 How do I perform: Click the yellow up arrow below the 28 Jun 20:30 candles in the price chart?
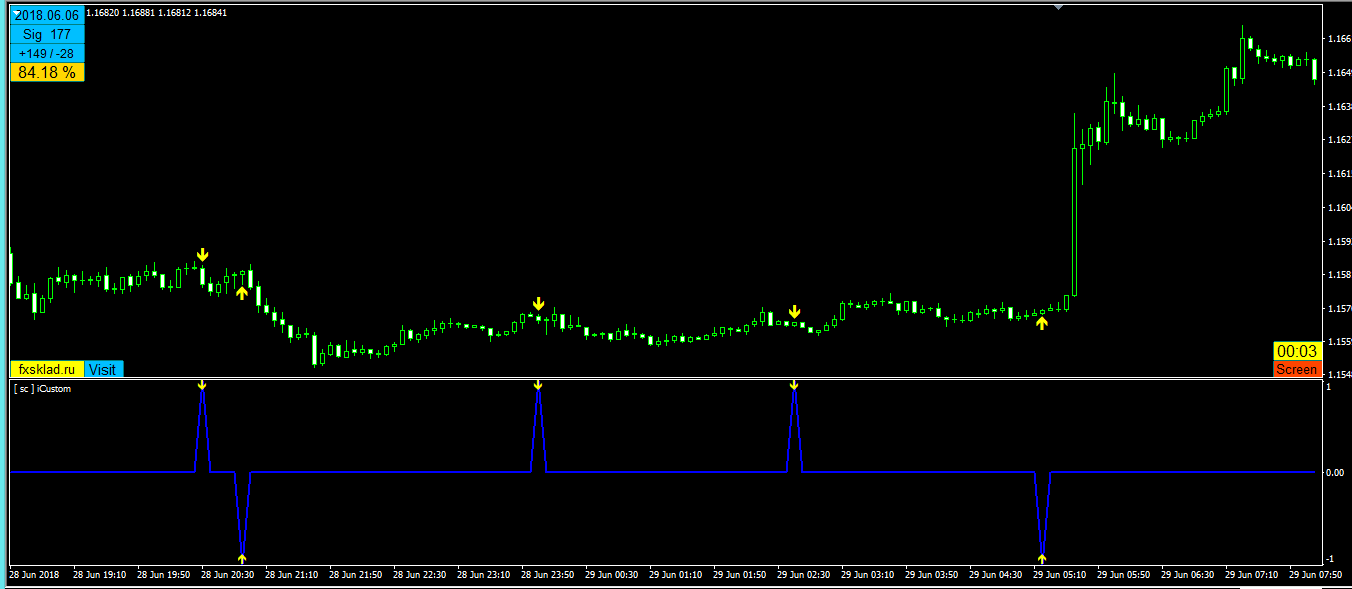click(x=241, y=292)
